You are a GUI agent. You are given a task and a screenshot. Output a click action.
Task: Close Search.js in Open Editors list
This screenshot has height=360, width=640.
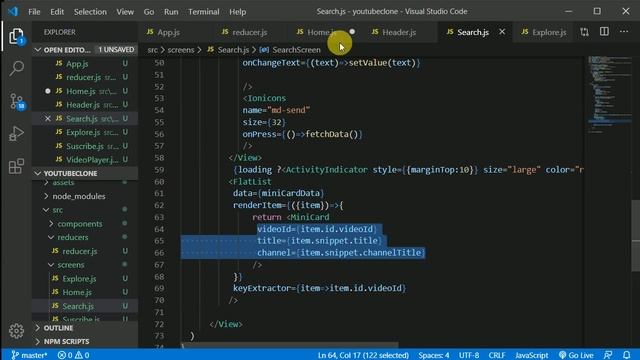48,118
